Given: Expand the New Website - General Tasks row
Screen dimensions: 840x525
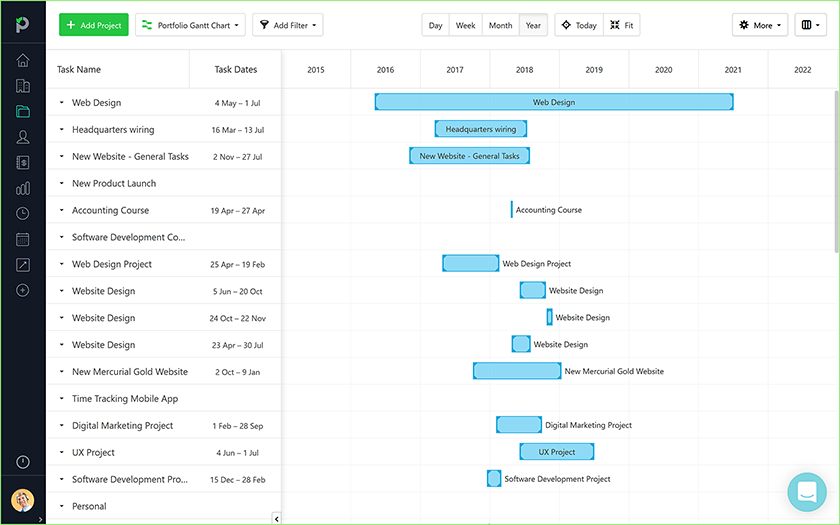Looking at the screenshot, I should (62, 156).
